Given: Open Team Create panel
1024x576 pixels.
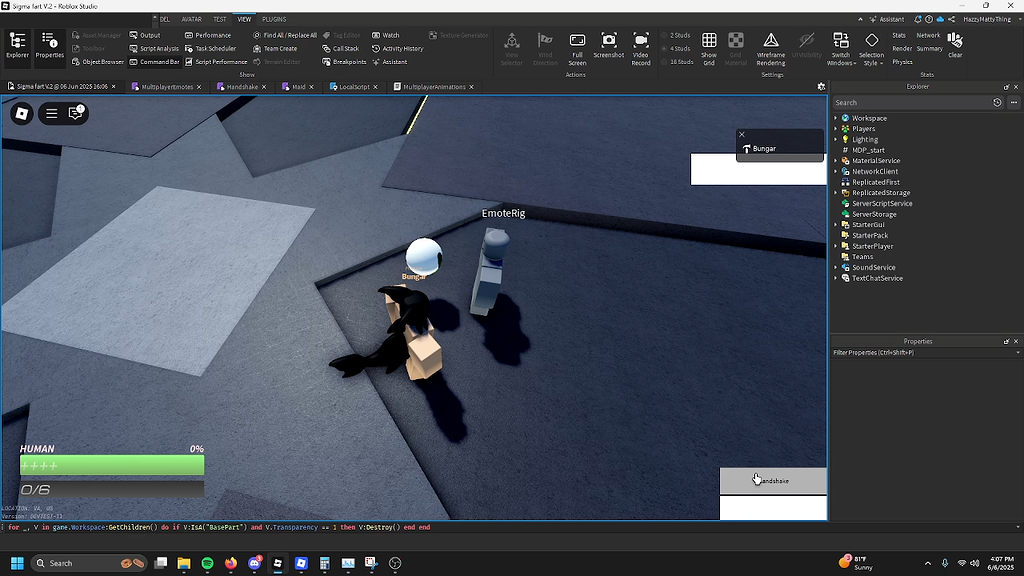Looking at the screenshot, I should tap(275, 48).
